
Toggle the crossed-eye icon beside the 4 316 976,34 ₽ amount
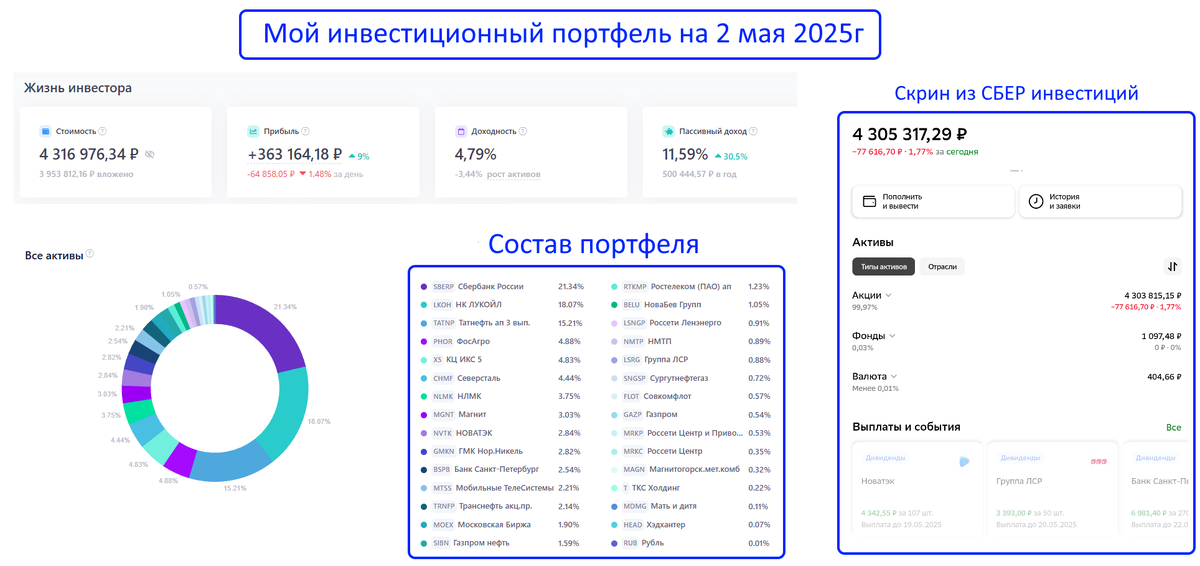click(150, 155)
